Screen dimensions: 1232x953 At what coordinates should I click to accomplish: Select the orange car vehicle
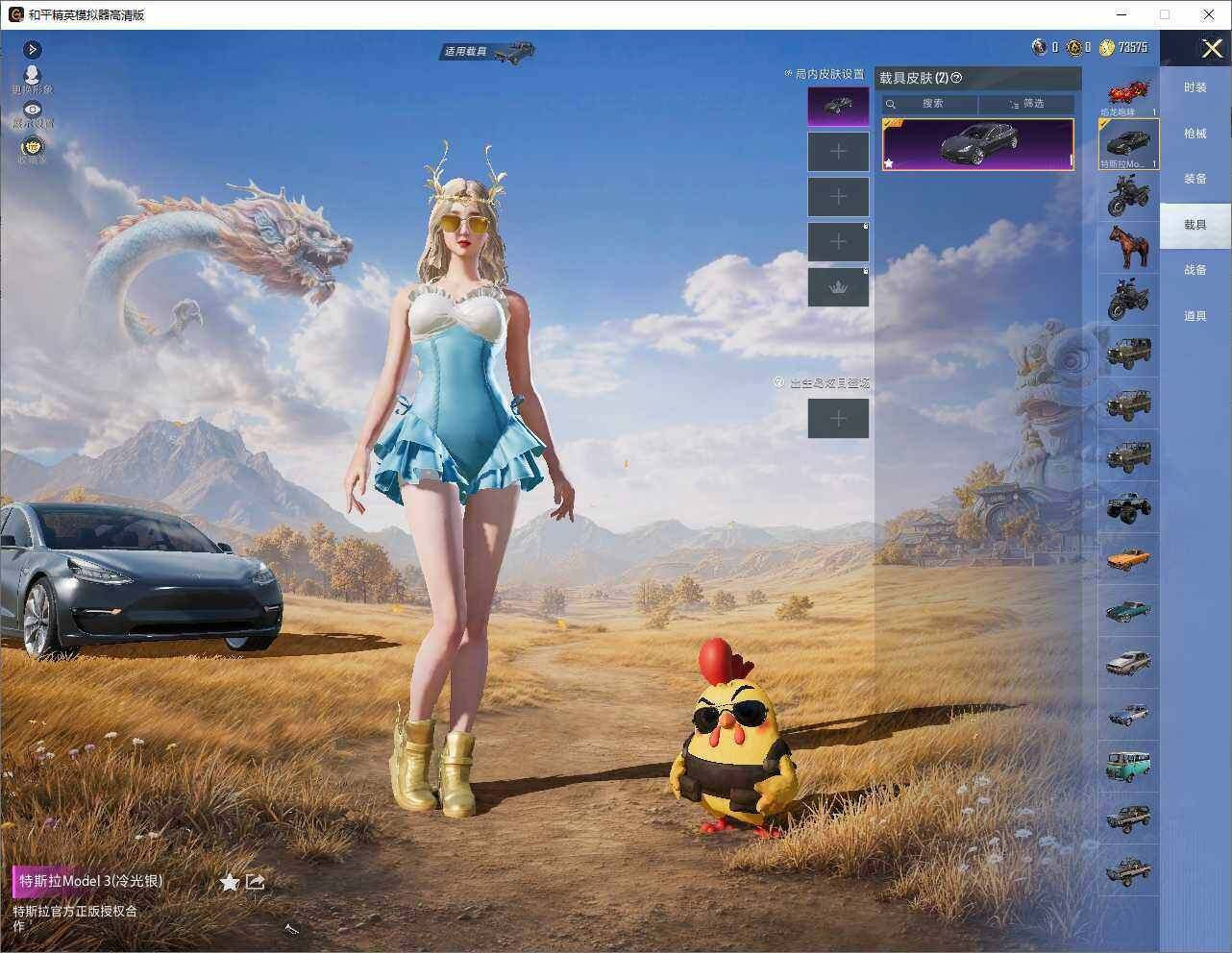click(x=1129, y=559)
